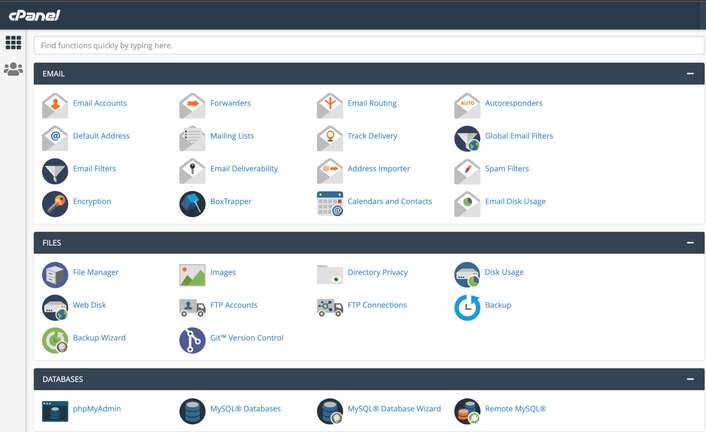Image resolution: width=706 pixels, height=432 pixels.
Task: Go to MySQL Database Wizard link
Action: 394,409
